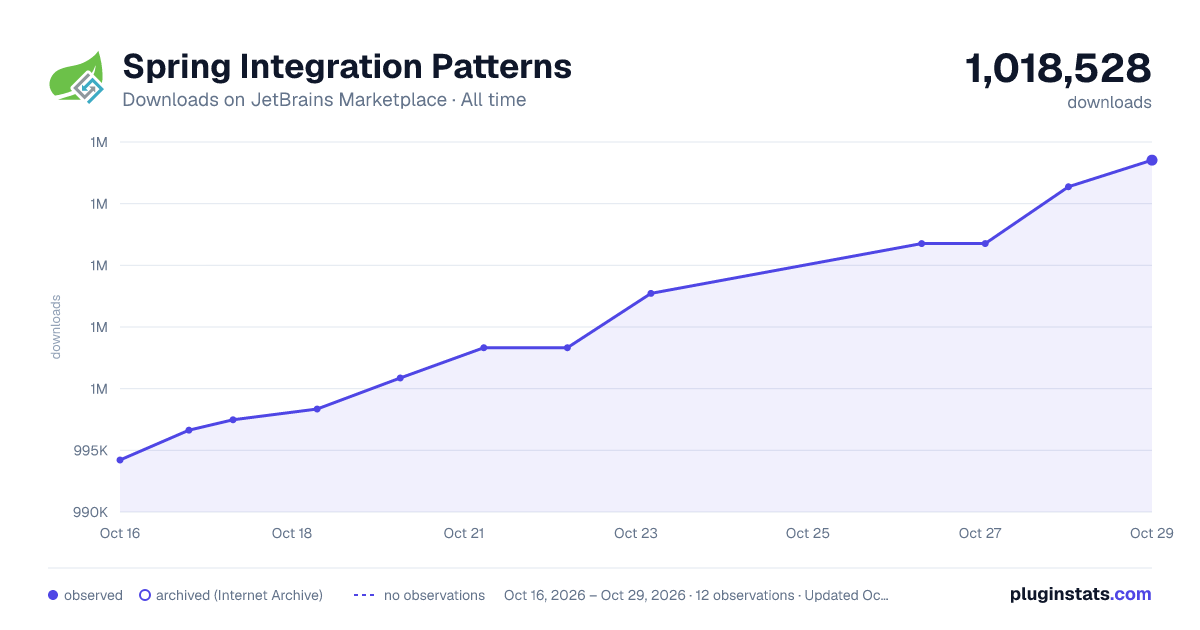Click the vertical 'downloads' axis title

pyautogui.click(x=56, y=327)
